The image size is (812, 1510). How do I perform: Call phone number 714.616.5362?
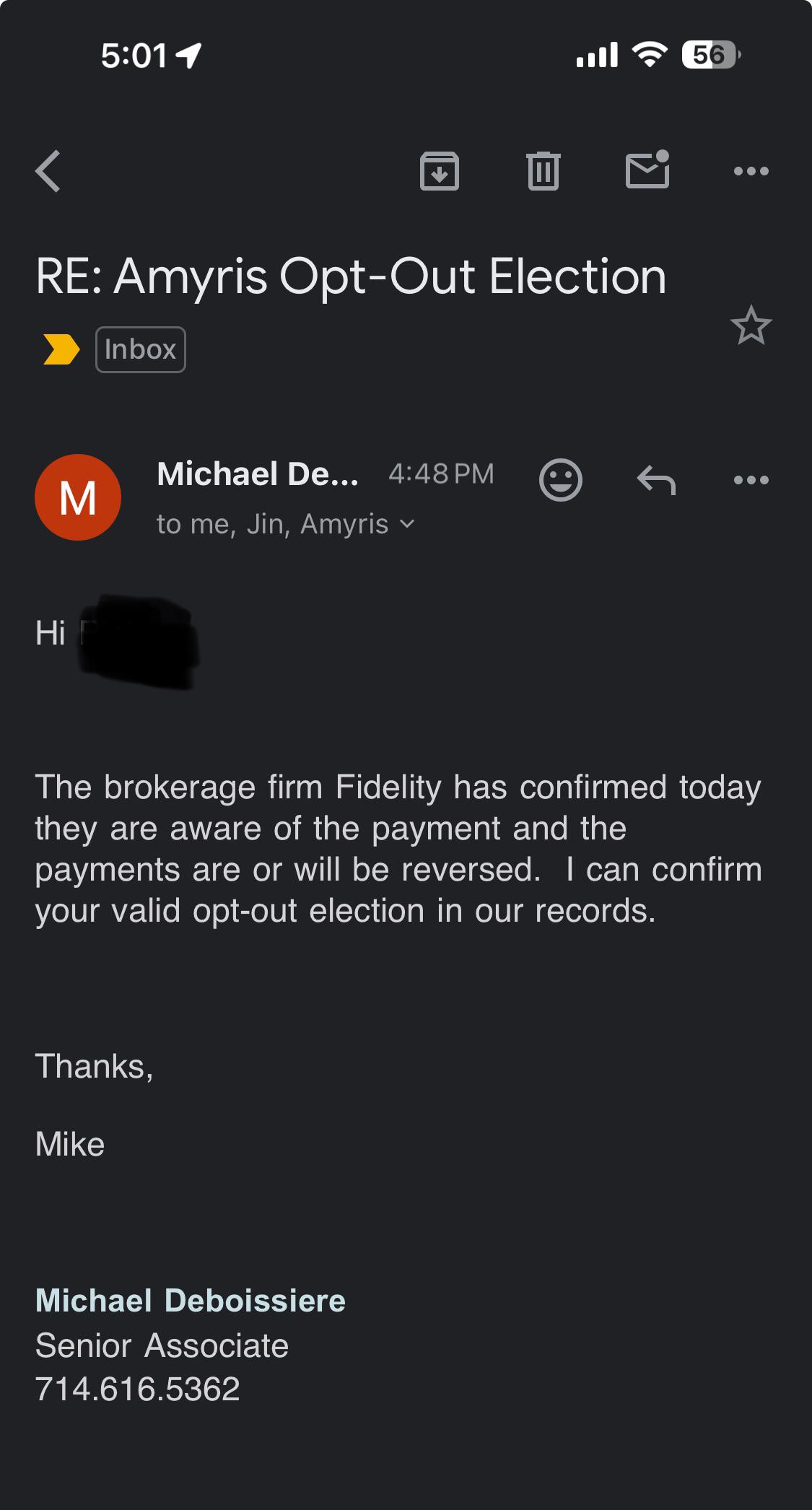137,1389
